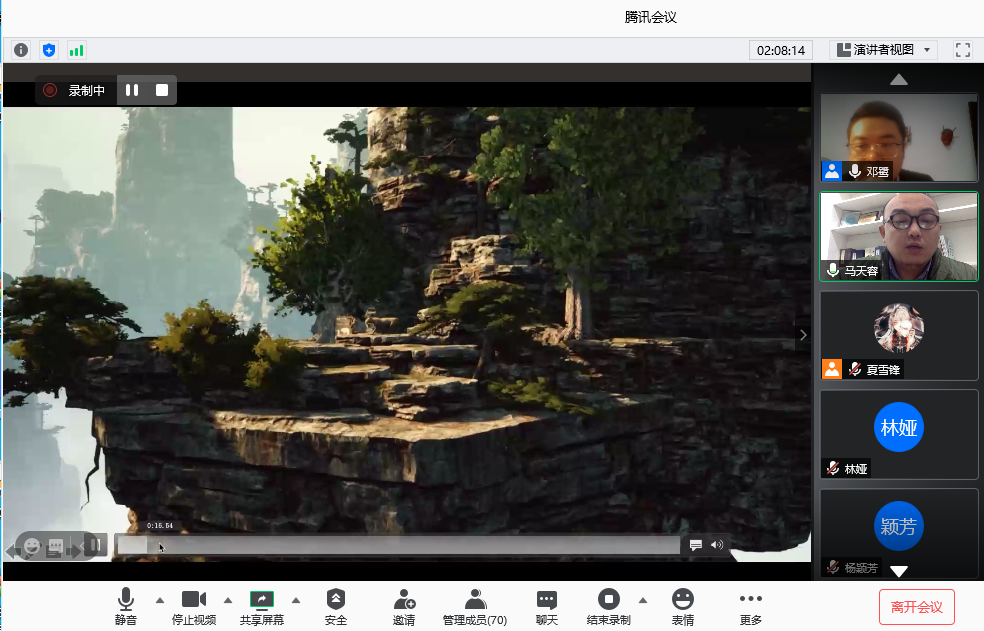This screenshot has height=631, width=984.
Task: Click the video player progress bar
Action: point(398,545)
